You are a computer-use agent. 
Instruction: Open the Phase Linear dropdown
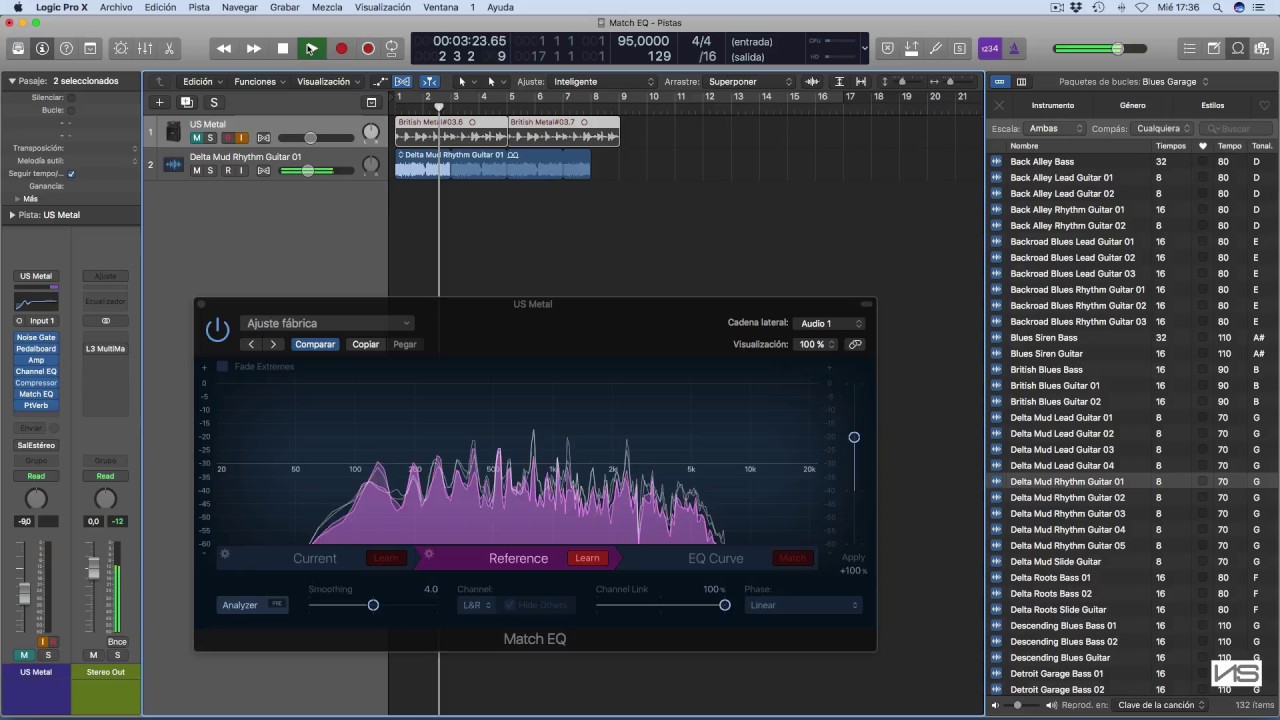click(x=803, y=605)
